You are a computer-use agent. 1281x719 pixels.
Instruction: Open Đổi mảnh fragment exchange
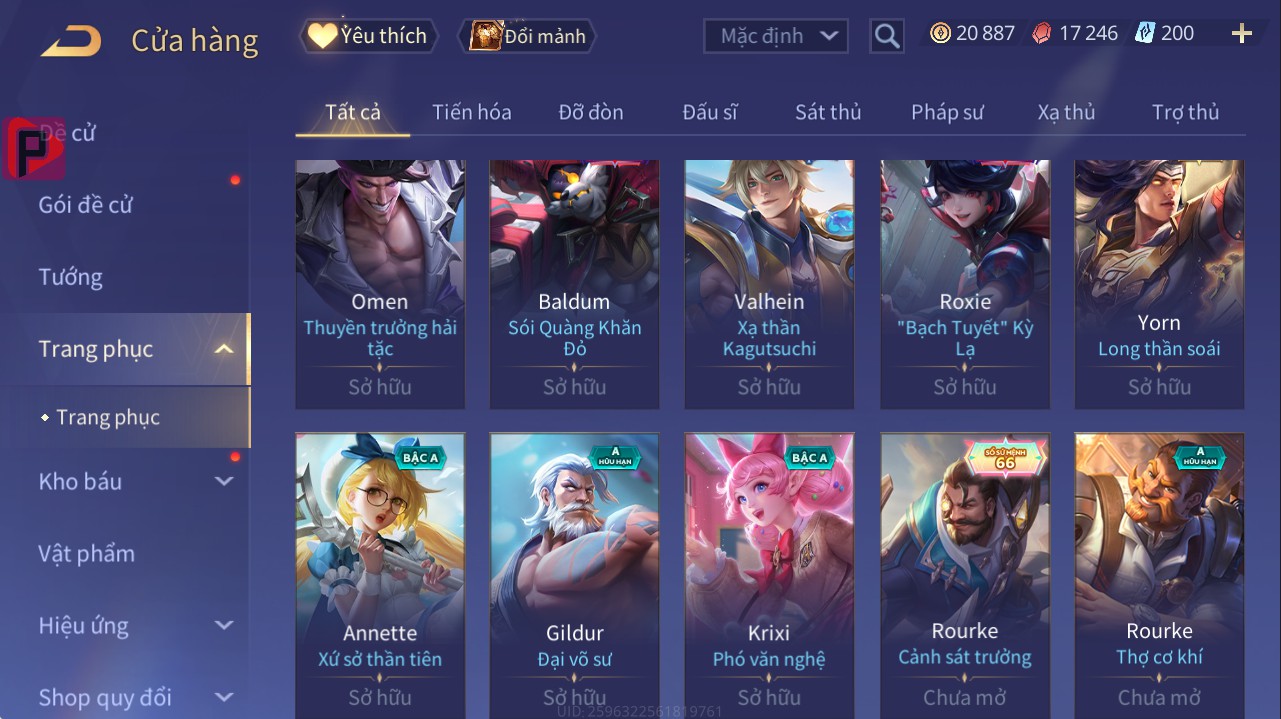(527, 36)
